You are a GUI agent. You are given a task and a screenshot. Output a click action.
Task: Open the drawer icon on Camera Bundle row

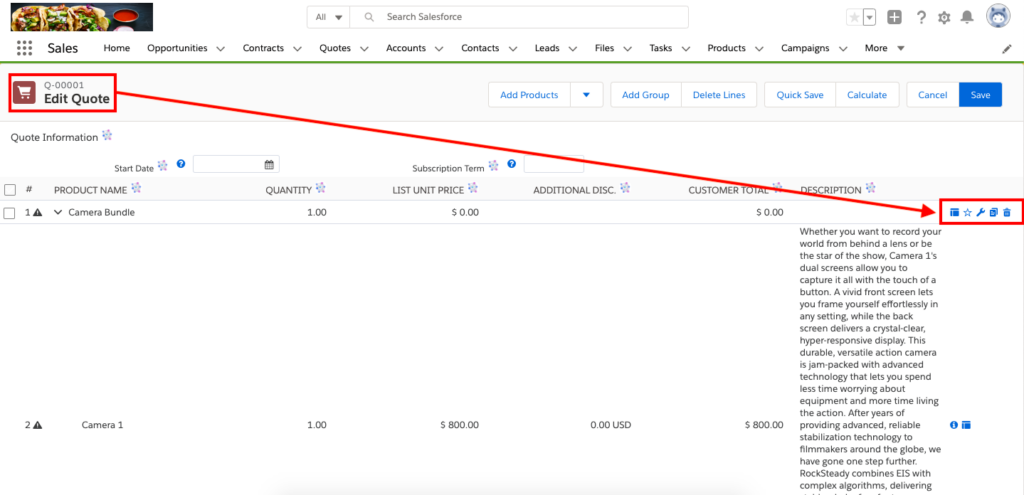(x=954, y=212)
